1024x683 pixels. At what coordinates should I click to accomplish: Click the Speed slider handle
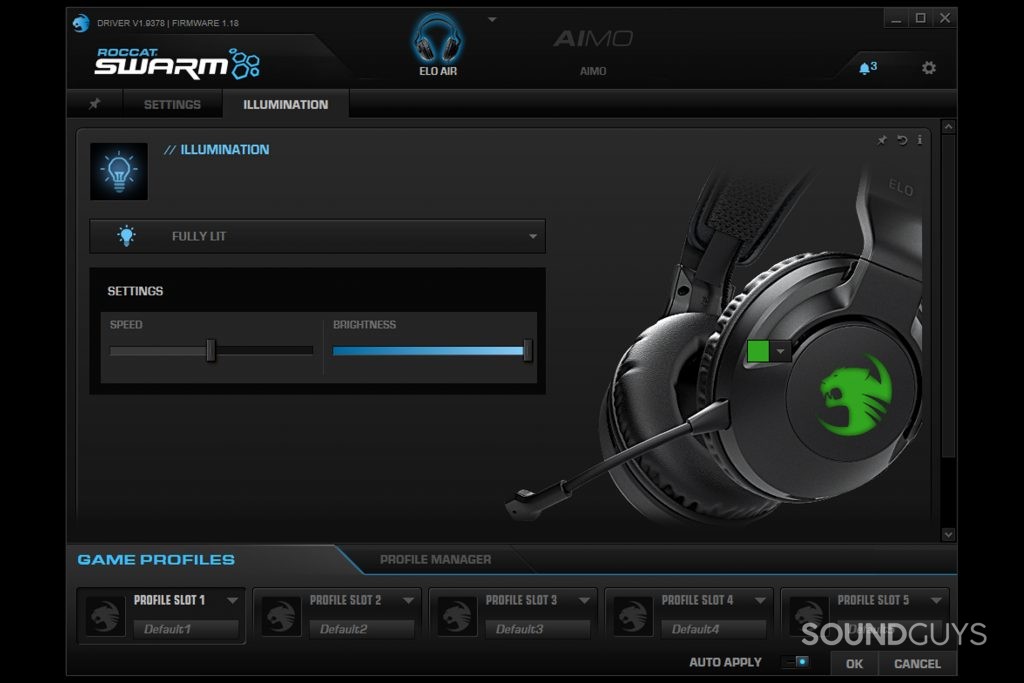[x=210, y=350]
